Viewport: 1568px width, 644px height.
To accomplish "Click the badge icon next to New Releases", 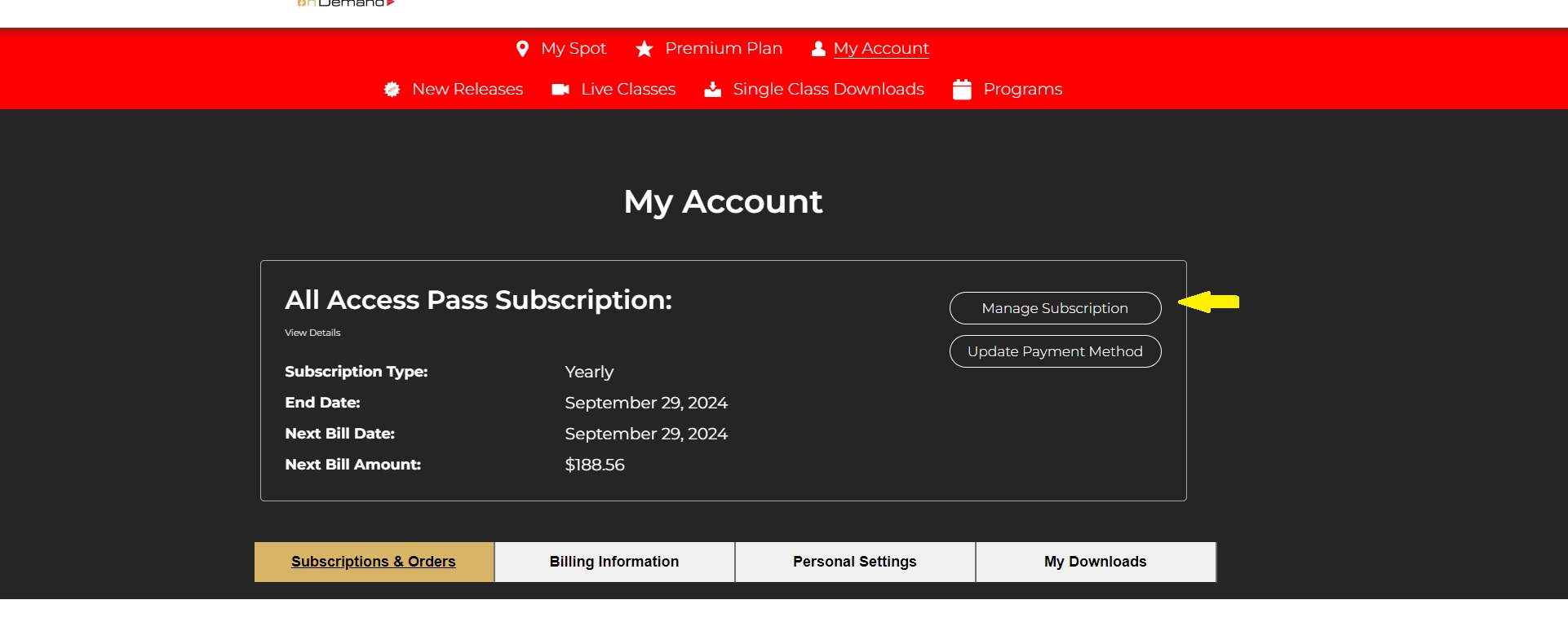I will click(392, 90).
